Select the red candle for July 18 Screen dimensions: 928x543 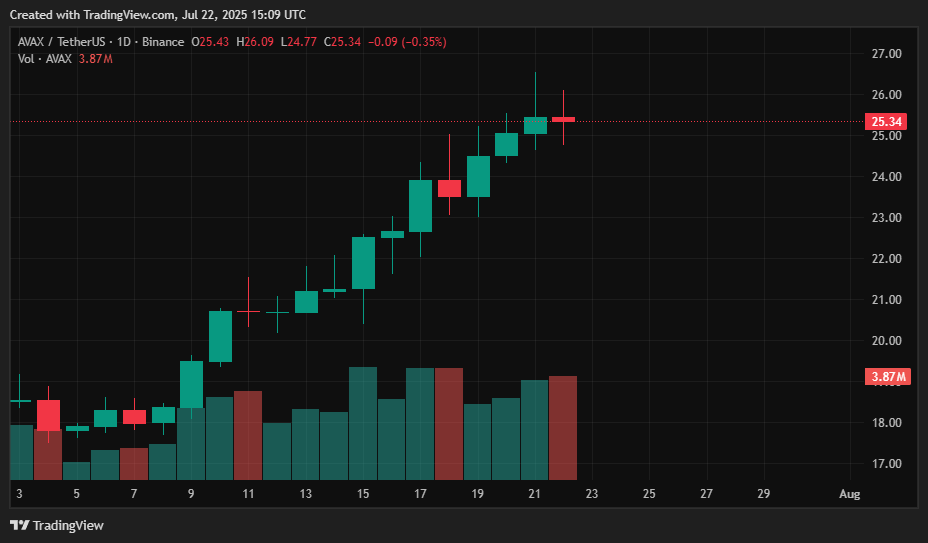coord(449,188)
